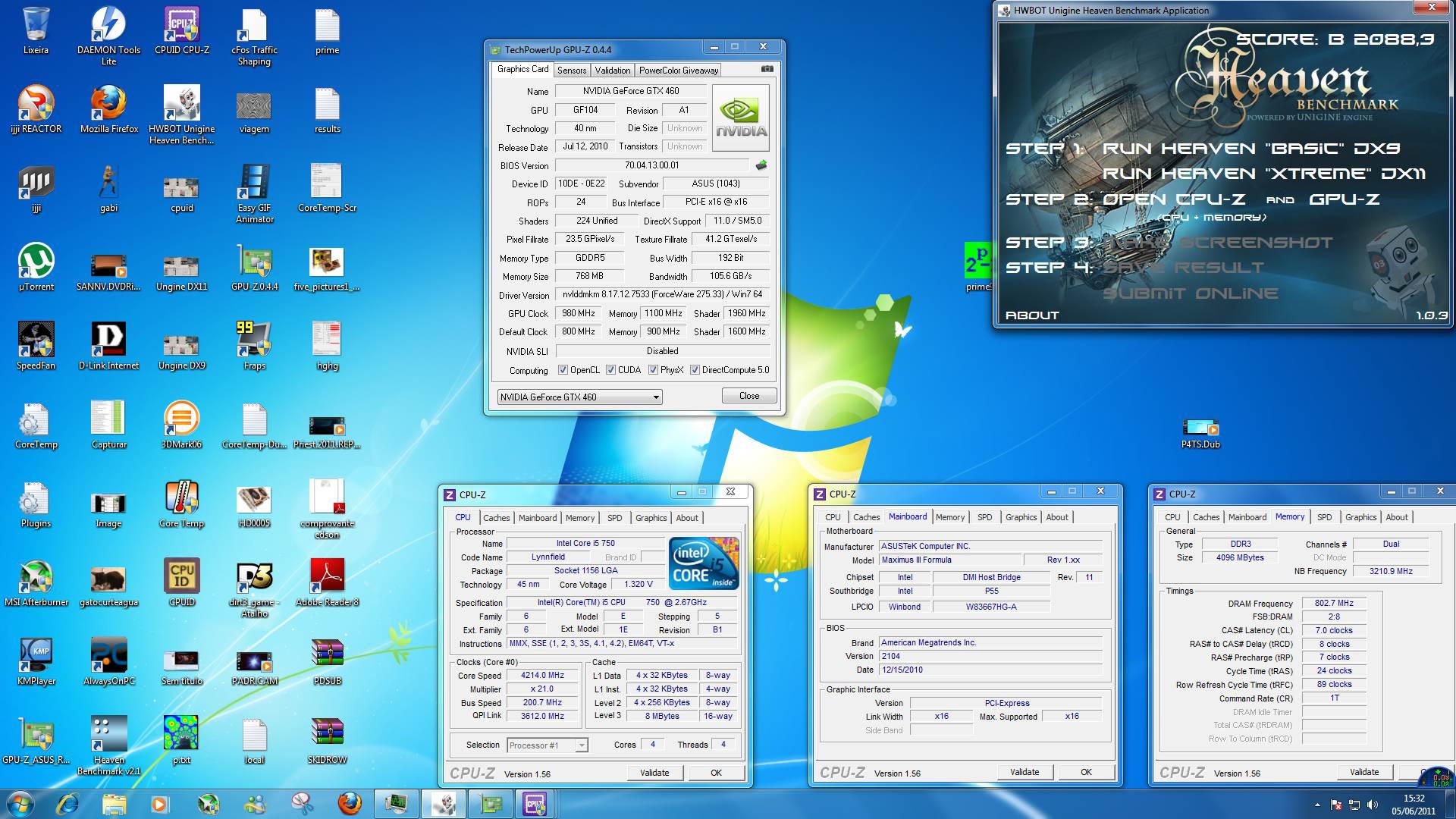Click Close button in GPU-Z
This screenshot has width=1456, height=819.
[x=749, y=396]
